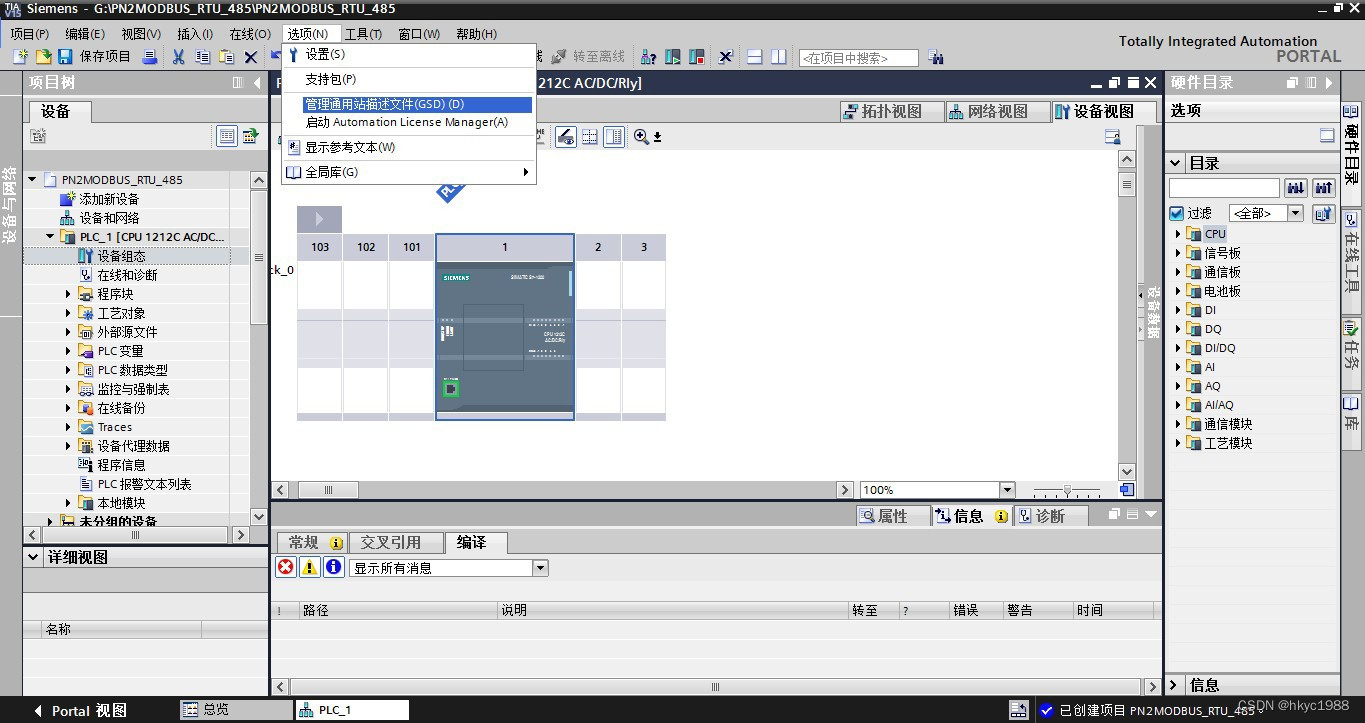Click the project search input field

coord(859,58)
